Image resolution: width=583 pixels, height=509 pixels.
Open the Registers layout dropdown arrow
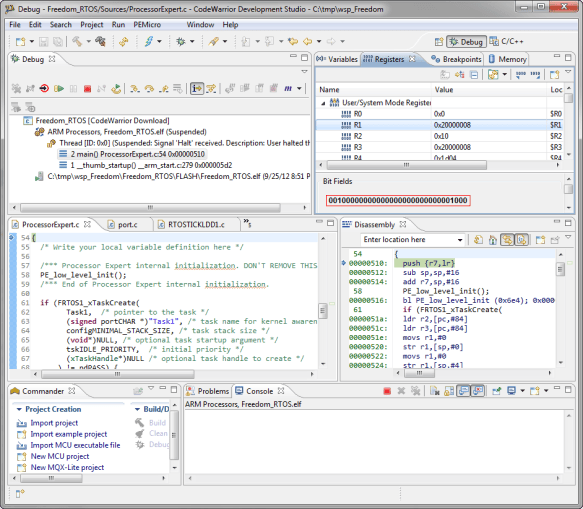[x=505, y=75]
